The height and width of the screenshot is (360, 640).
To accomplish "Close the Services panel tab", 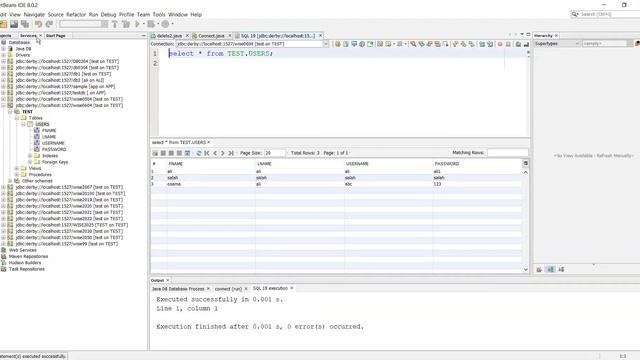I will [40, 36].
